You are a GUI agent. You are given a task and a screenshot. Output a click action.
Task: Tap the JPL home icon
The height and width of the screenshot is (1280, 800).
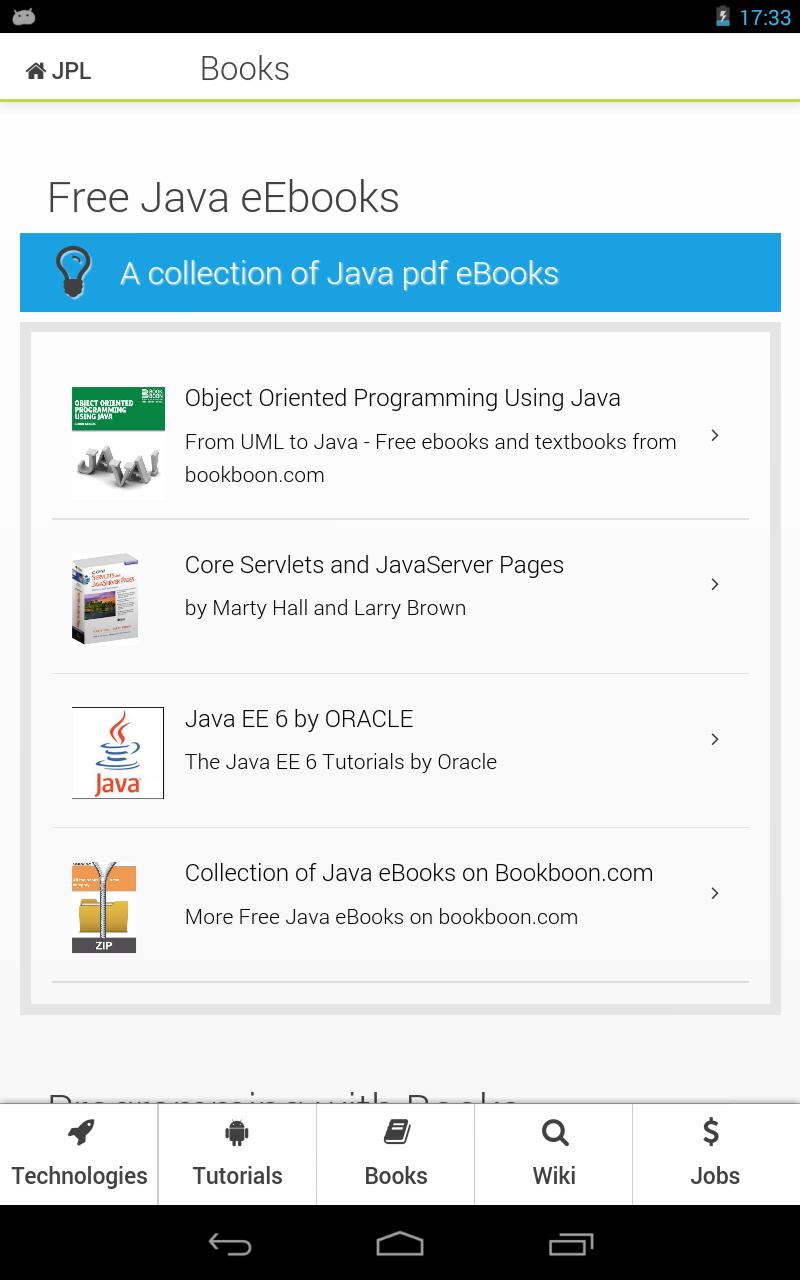[36, 70]
